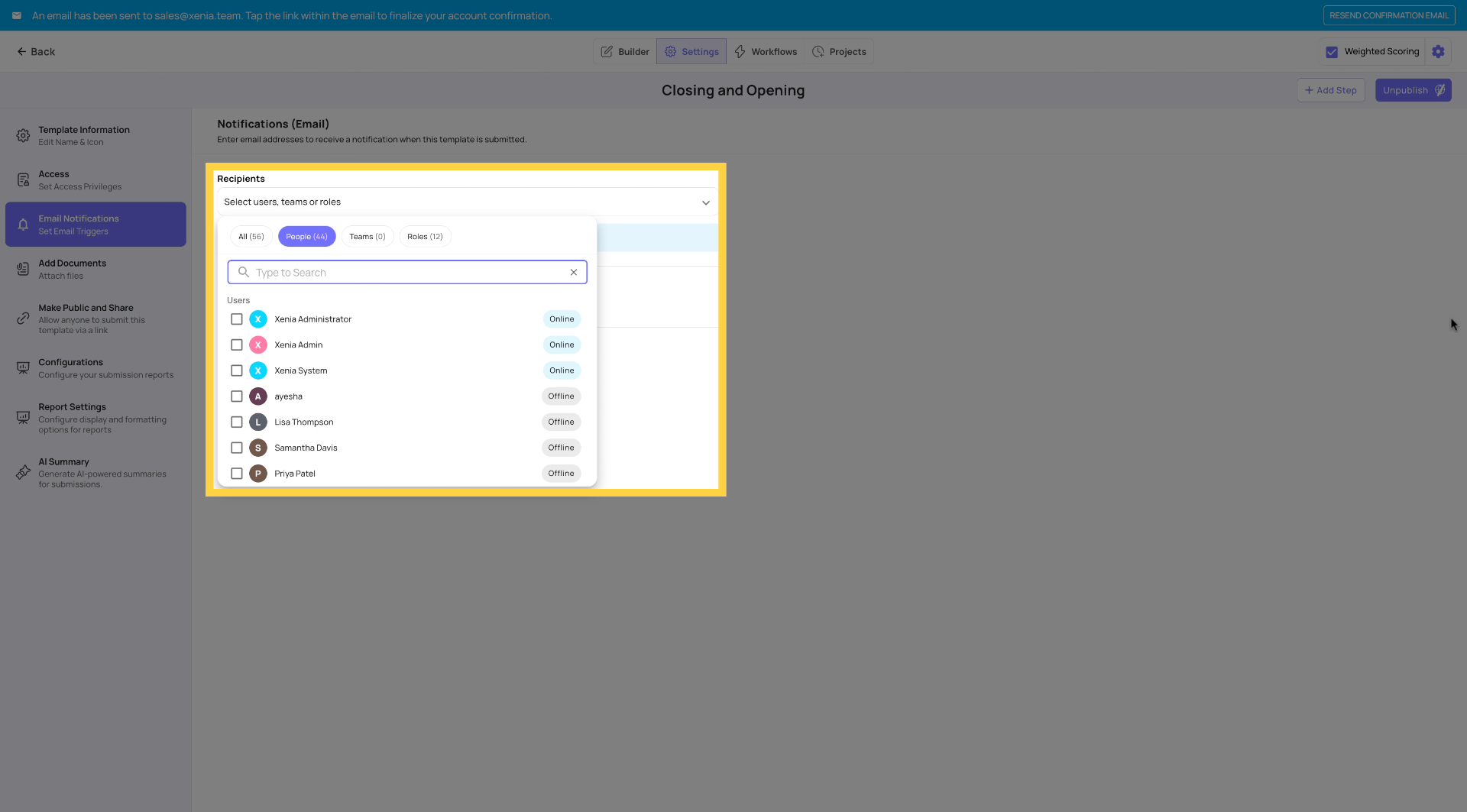The height and width of the screenshot is (812, 1467).
Task: Check the ayesha checkbox
Action: [x=237, y=396]
